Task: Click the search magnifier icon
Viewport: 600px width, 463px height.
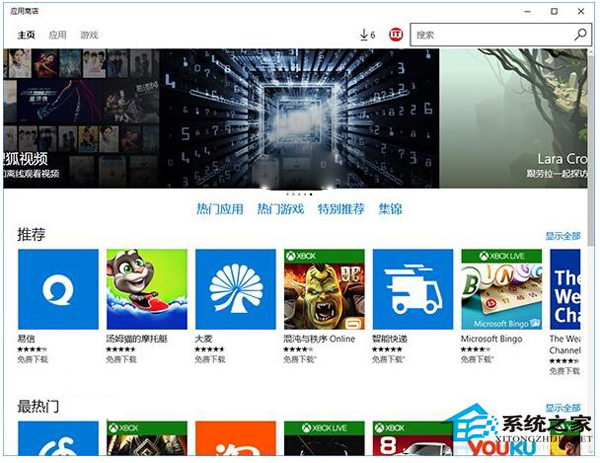Action: point(580,35)
